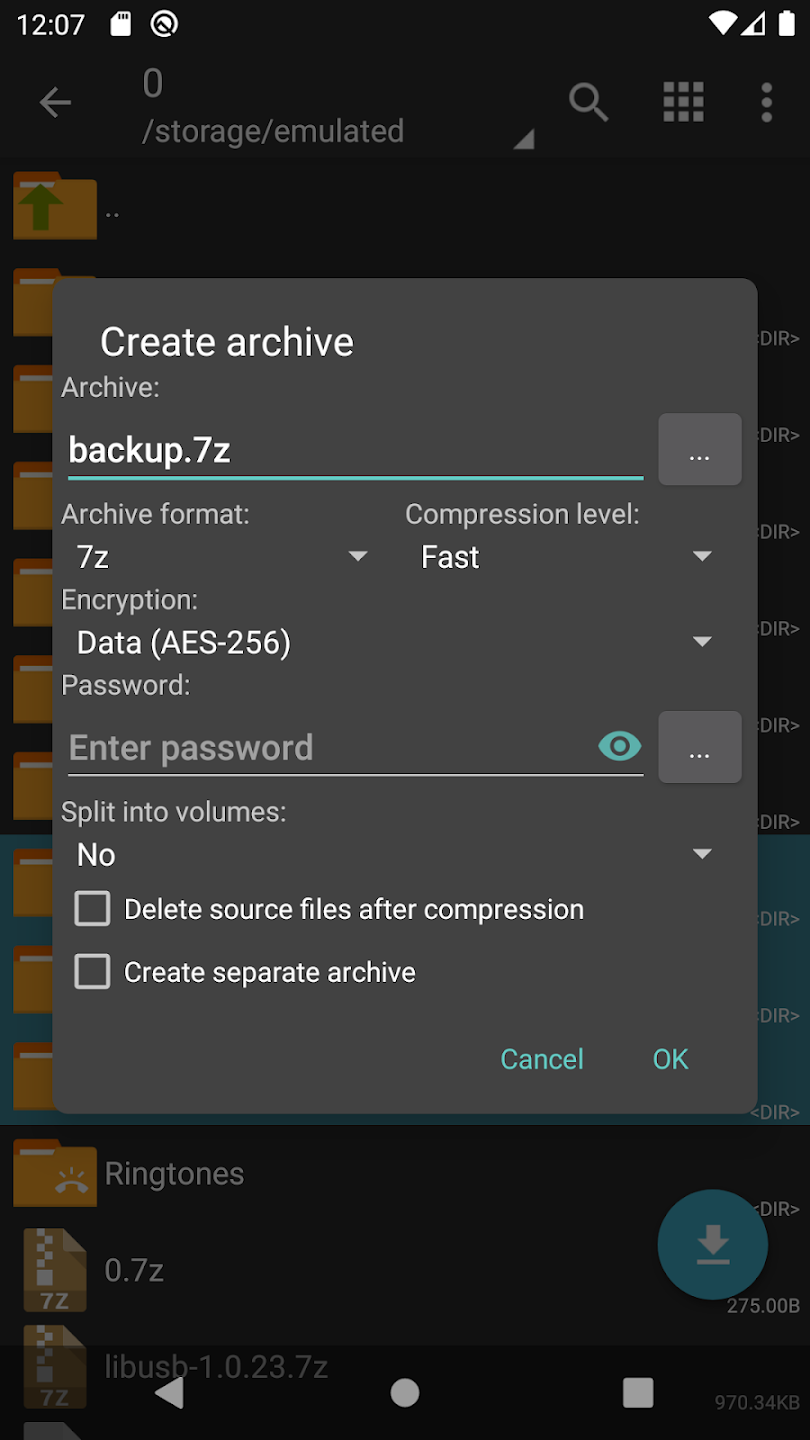This screenshot has width=810, height=1440.
Task: Switch view with the grid icon
Action: 684,102
